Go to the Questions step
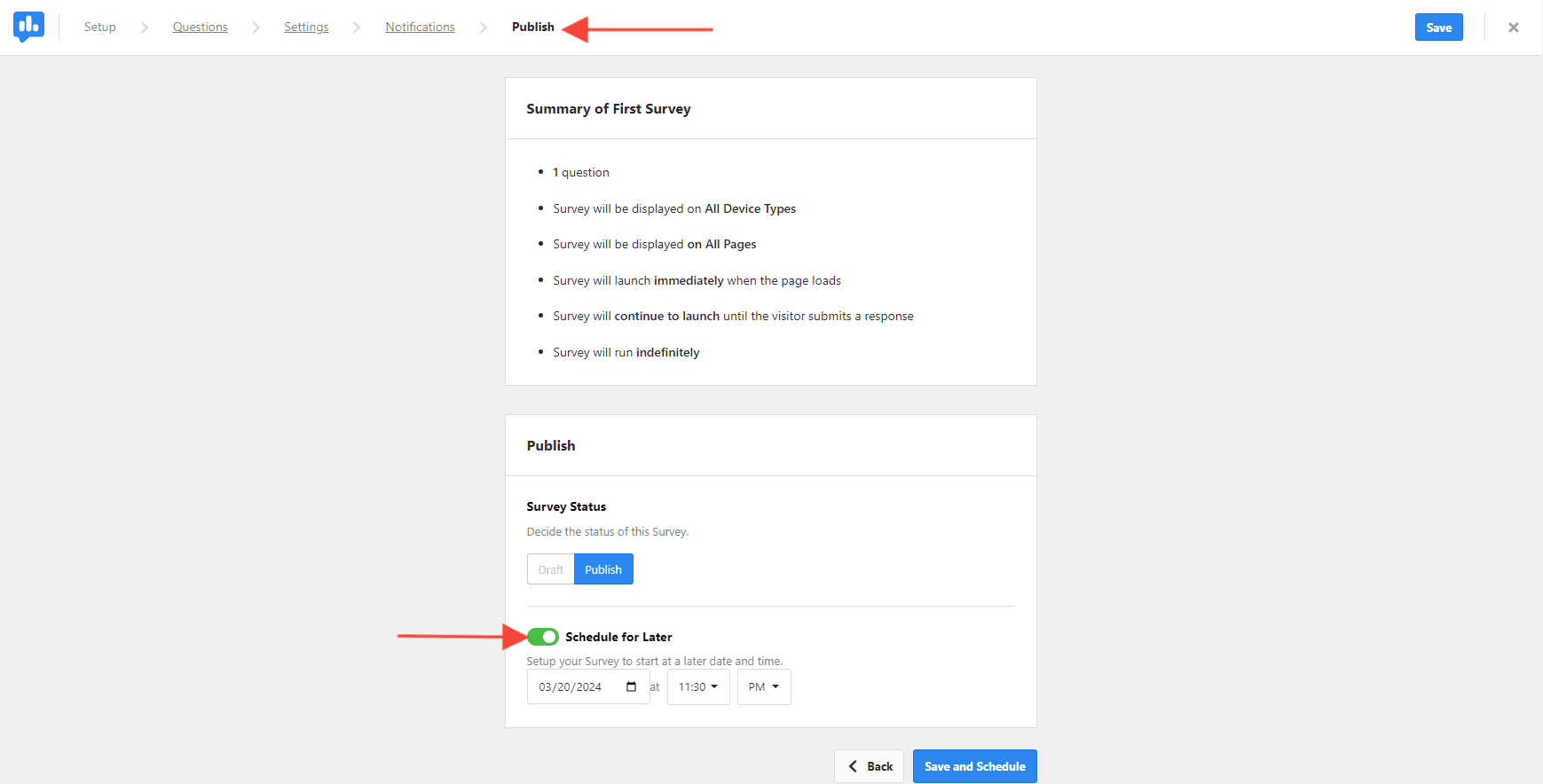Viewport: 1543px width, 784px height. (201, 27)
